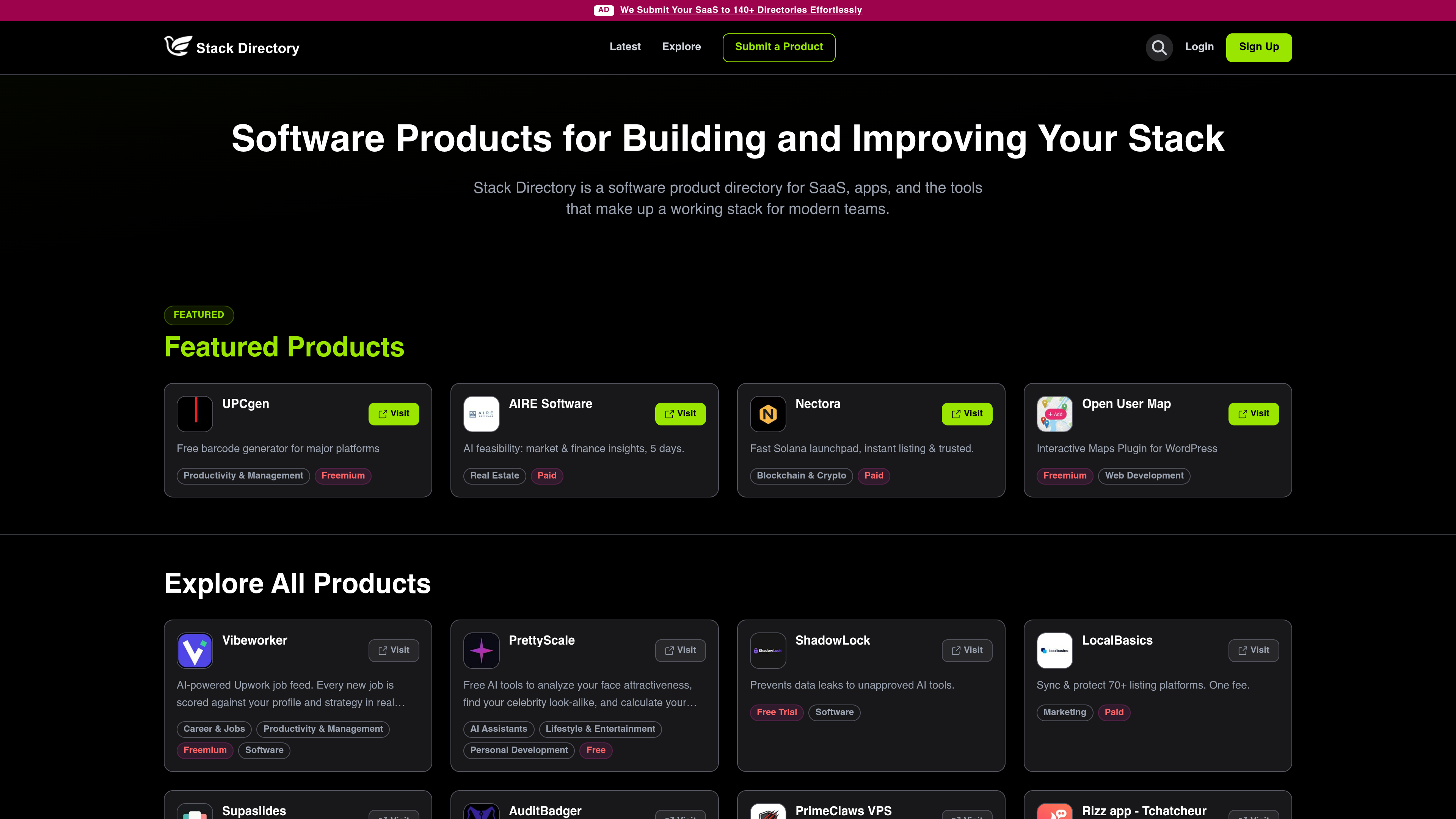Open the search magnifier icon
The height and width of the screenshot is (819, 1456).
point(1159,47)
